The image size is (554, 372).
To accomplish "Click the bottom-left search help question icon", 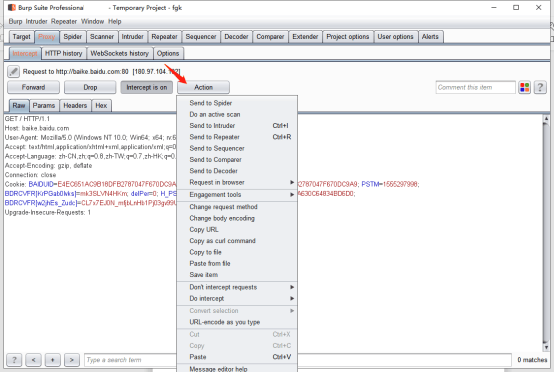I will coord(14,360).
